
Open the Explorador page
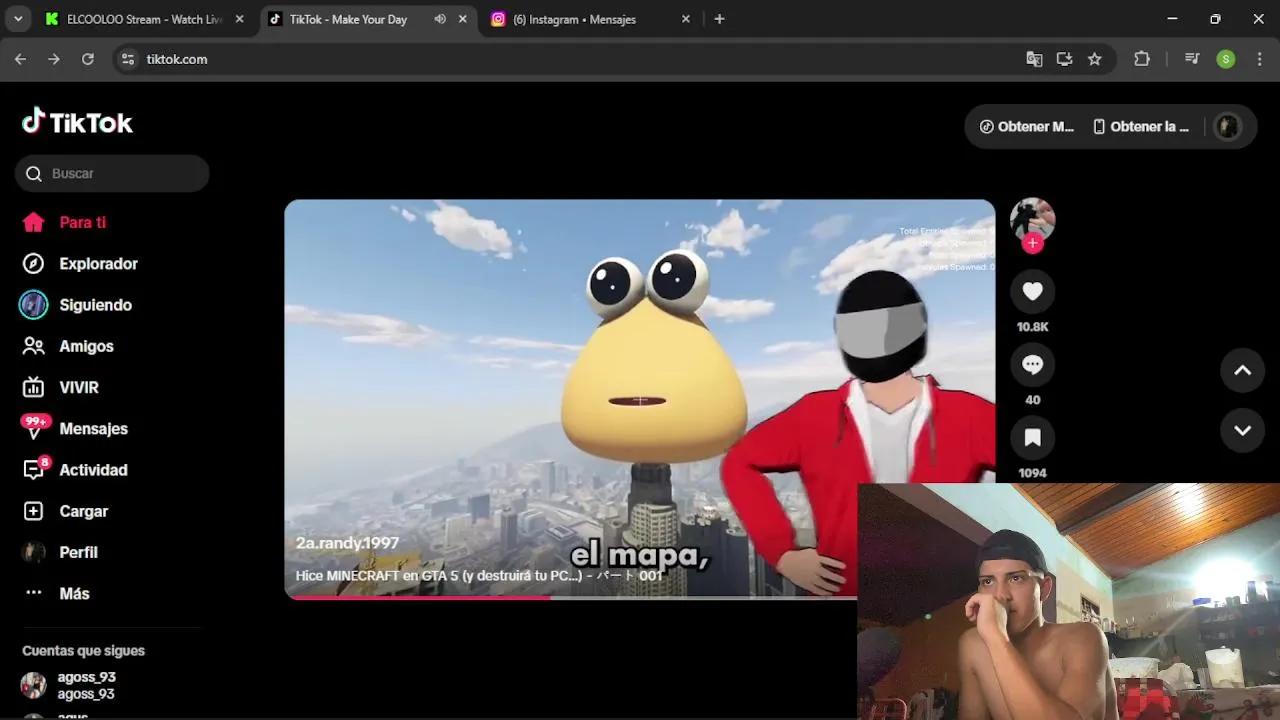click(x=80, y=264)
